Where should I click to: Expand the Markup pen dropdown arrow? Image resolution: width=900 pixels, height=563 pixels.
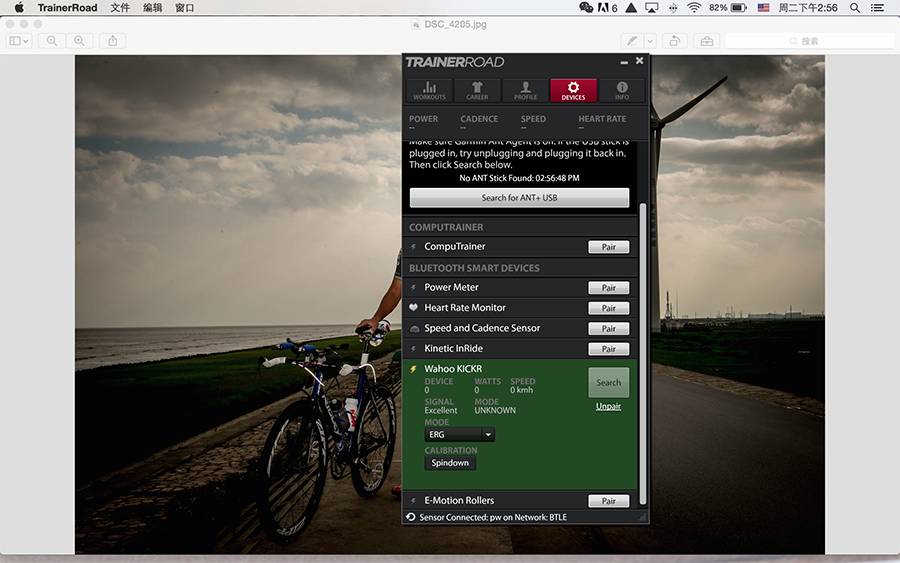coord(650,41)
